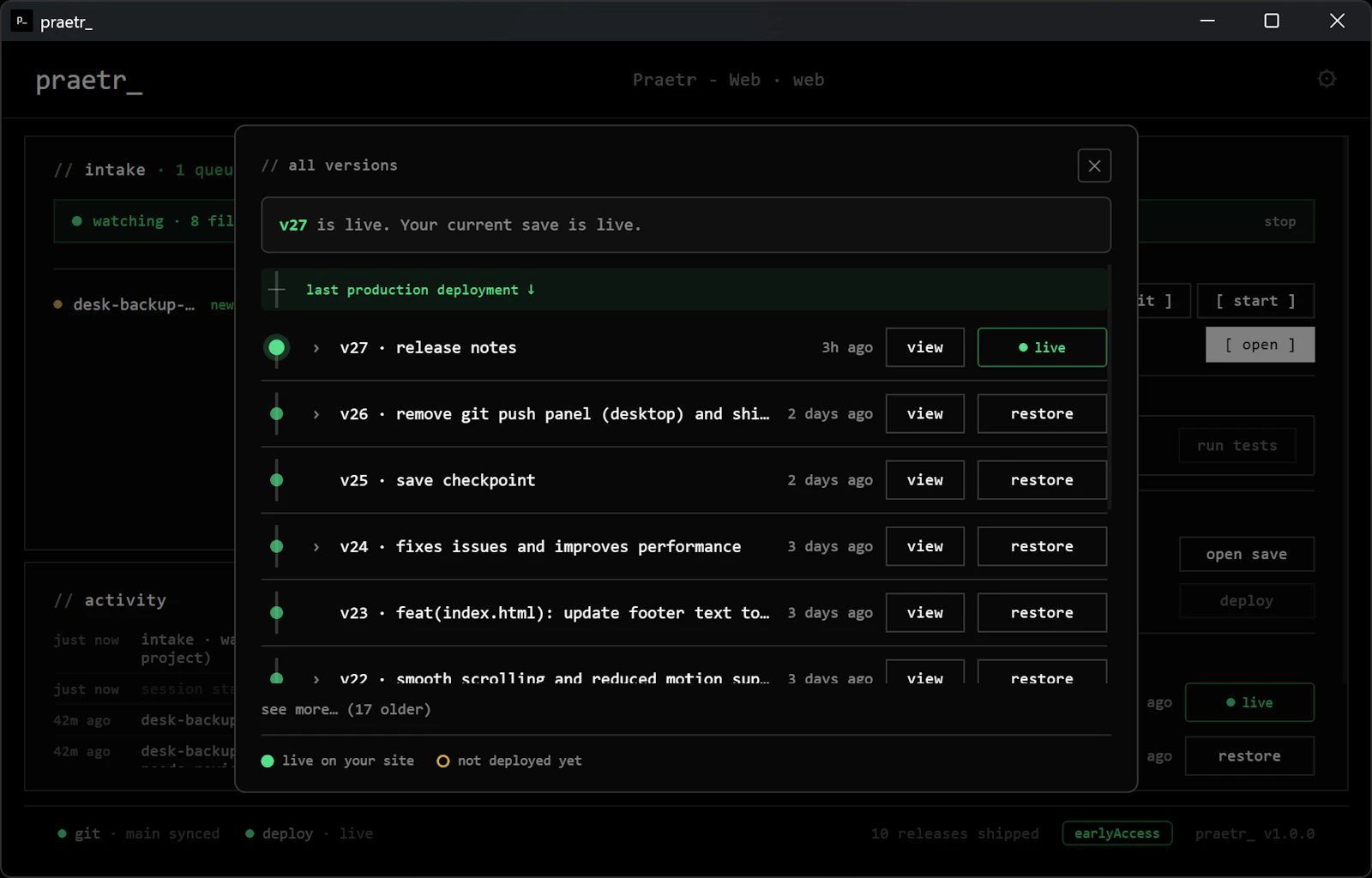
Task: Click open save button in background
Action: (1246, 554)
